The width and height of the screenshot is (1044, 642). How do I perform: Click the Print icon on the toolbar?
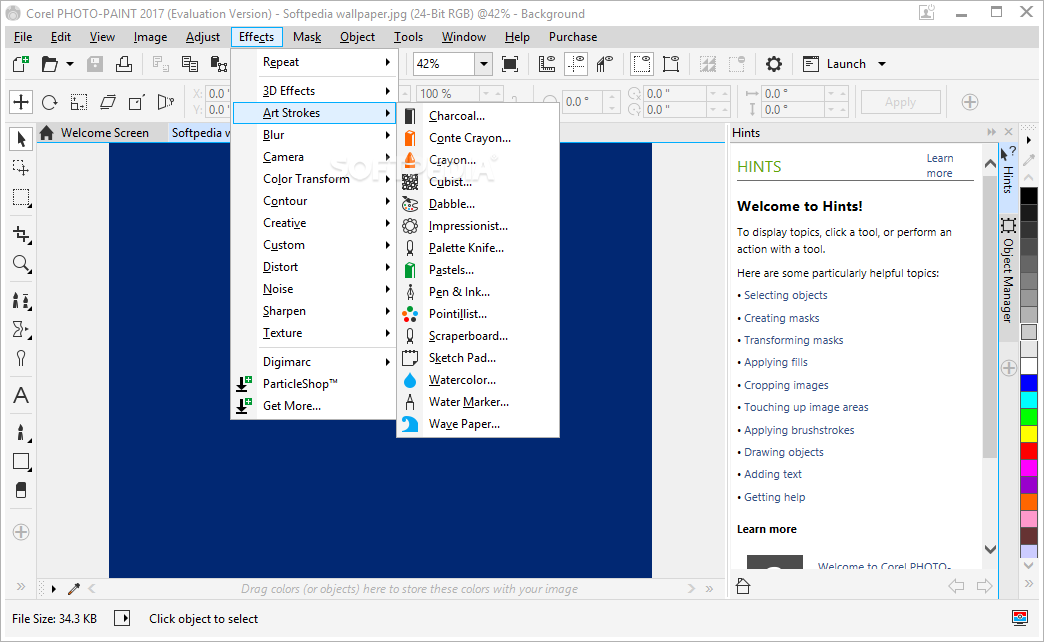coord(124,63)
